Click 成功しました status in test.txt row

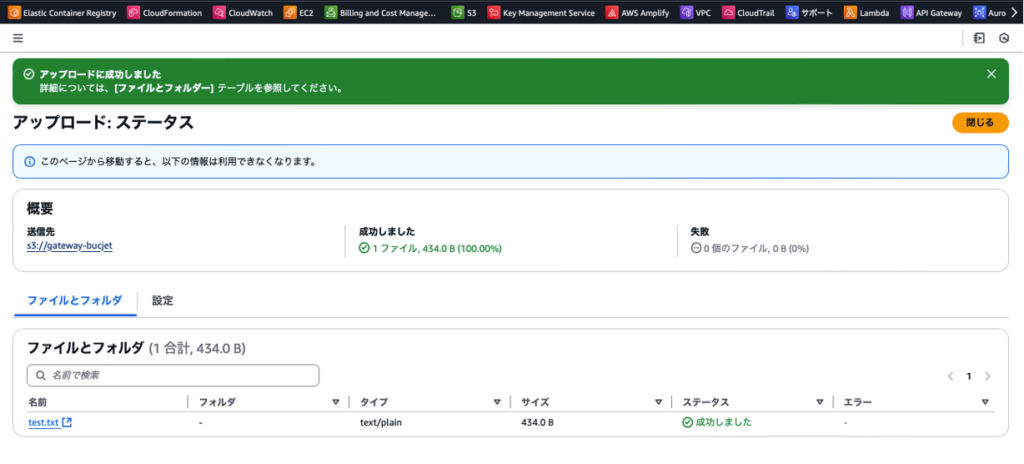(717, 422)
